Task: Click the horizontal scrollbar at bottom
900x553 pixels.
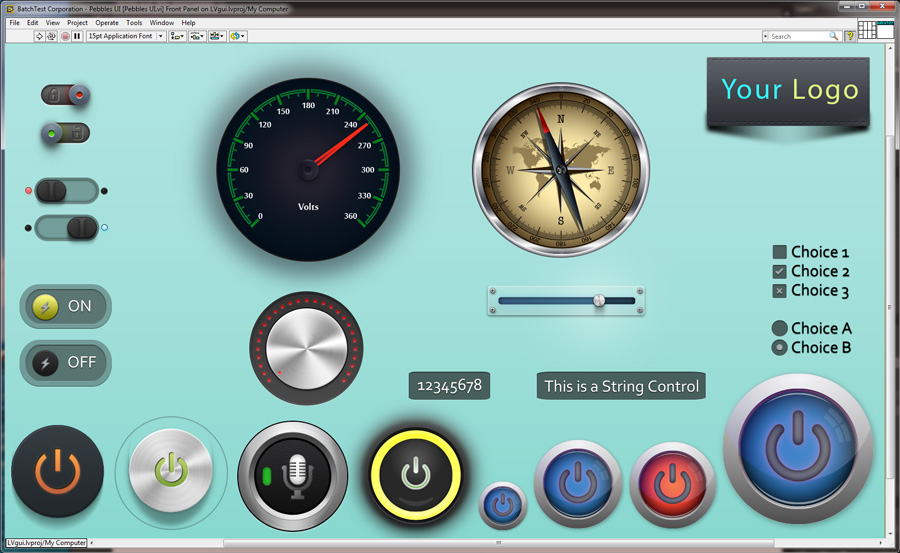Action: [498, 543]
